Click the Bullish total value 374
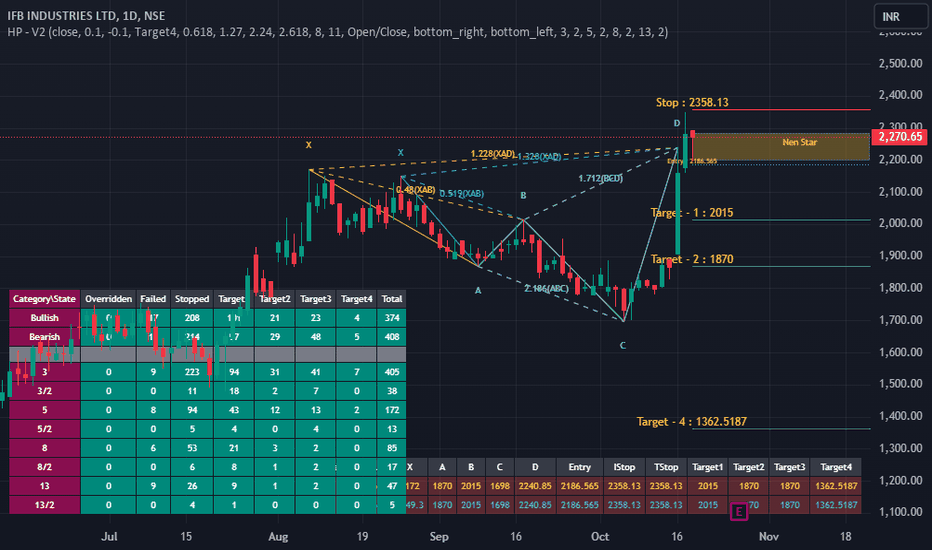The height and width of the screenshot is (550, 932). click(392, 318)
